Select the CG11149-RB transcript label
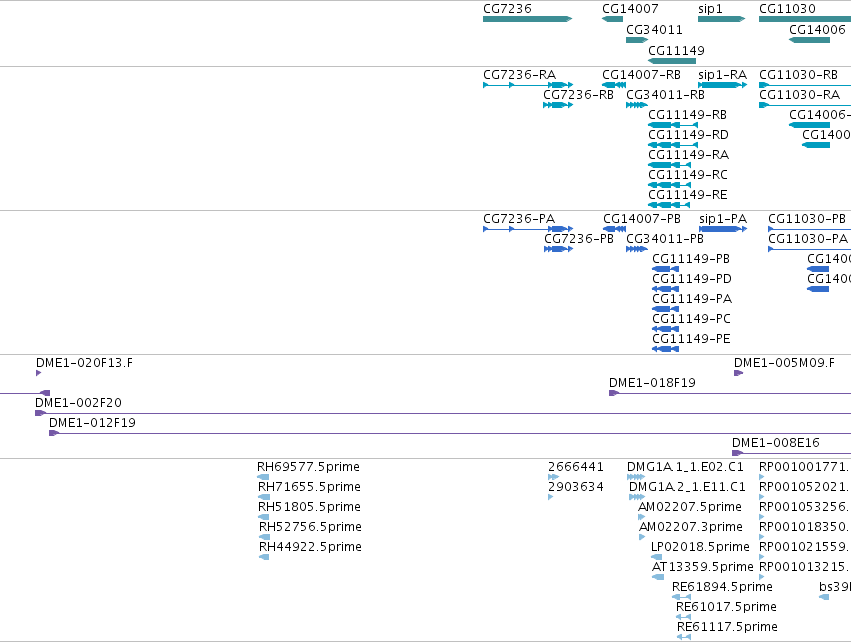The width and height of the screenshot is (851, 642). [687, 115]
